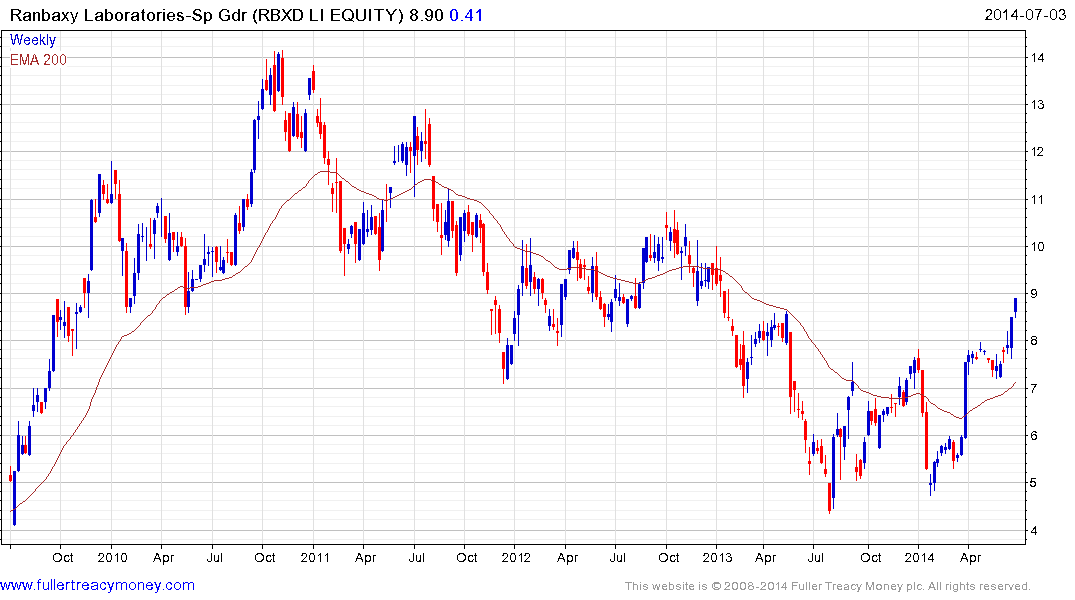Click the chart title Ranbaxy Laboratories-Sp Gdr

click(128, 15)
